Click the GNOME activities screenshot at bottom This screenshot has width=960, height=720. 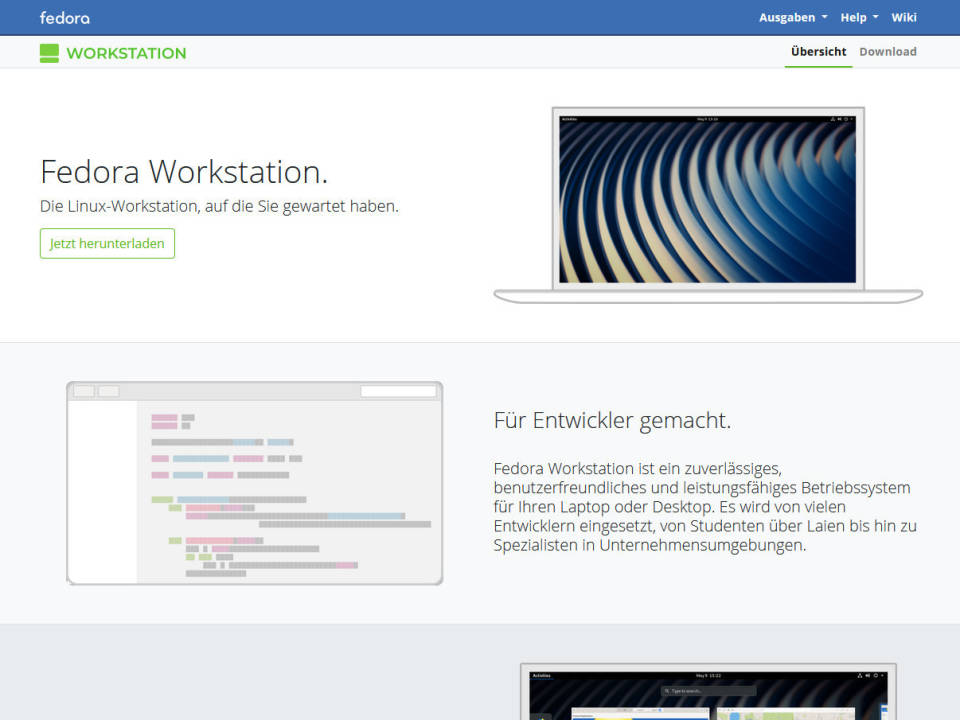point(708,691)
